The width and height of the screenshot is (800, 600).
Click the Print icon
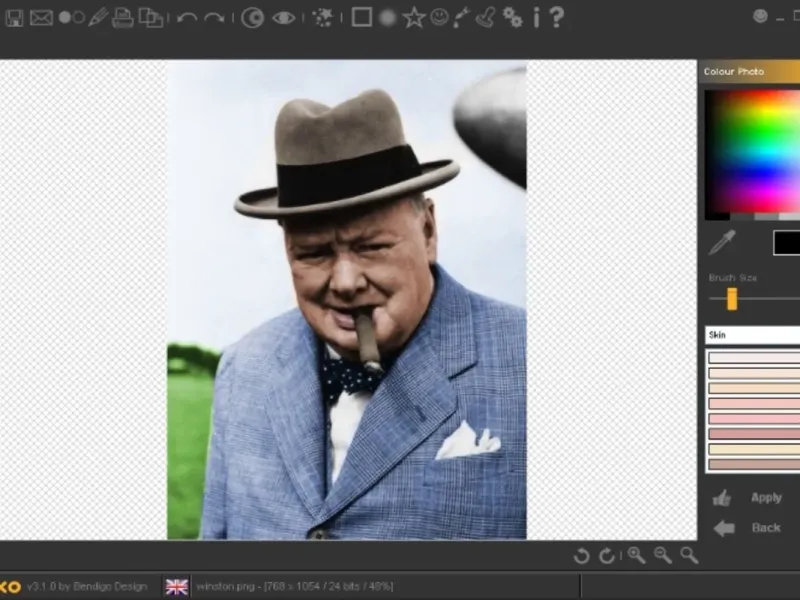[122, 18]
